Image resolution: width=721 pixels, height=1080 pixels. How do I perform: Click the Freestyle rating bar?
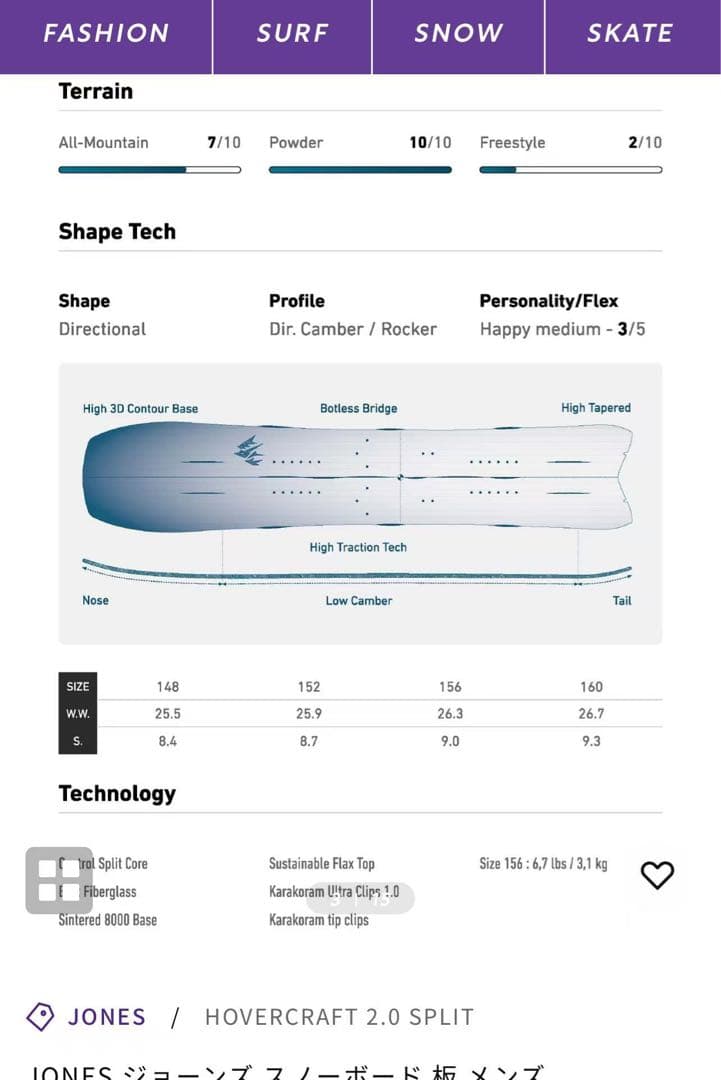tap(570, 170)
